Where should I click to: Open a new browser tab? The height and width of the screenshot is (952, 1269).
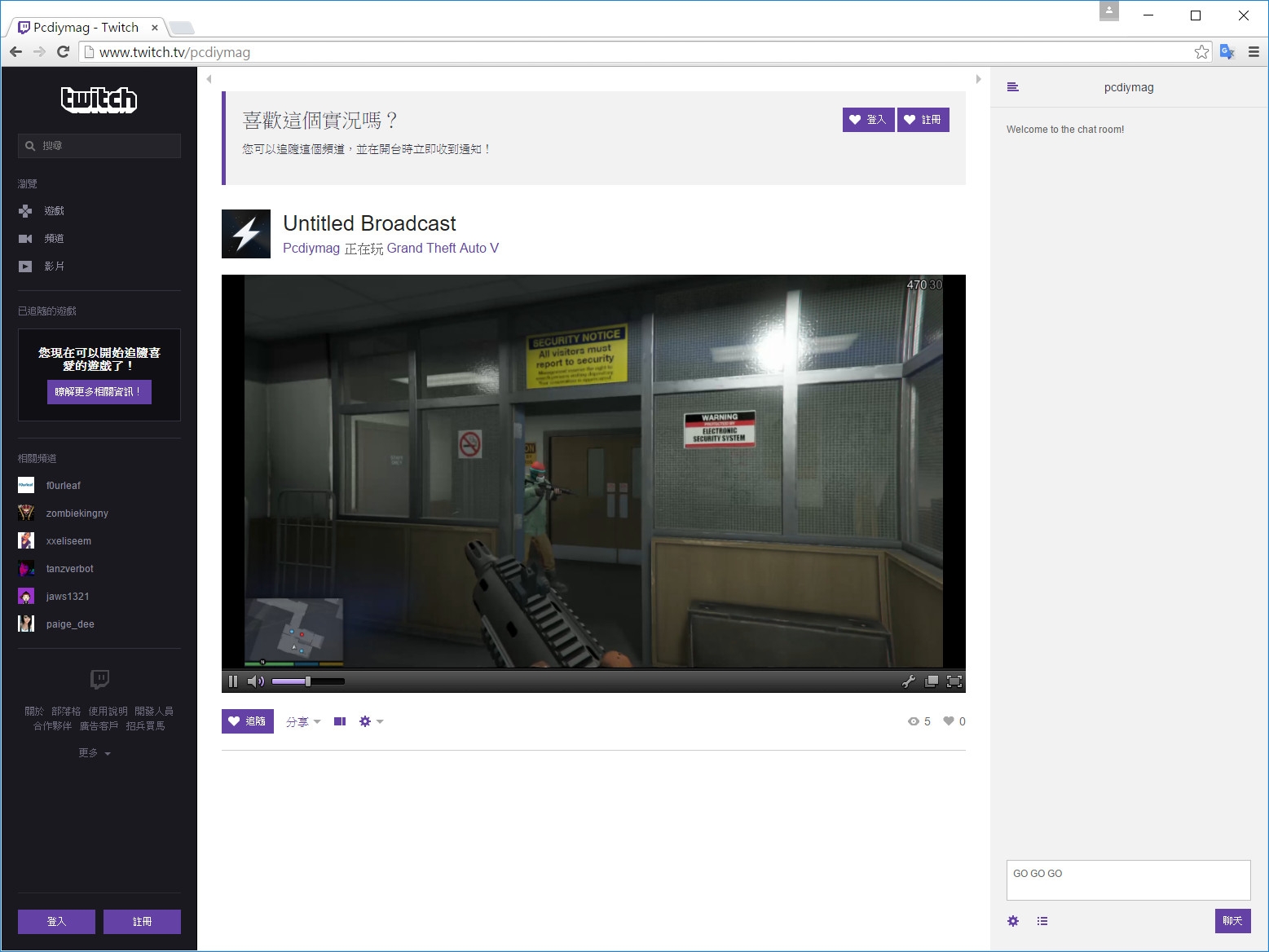click(181, 29)
